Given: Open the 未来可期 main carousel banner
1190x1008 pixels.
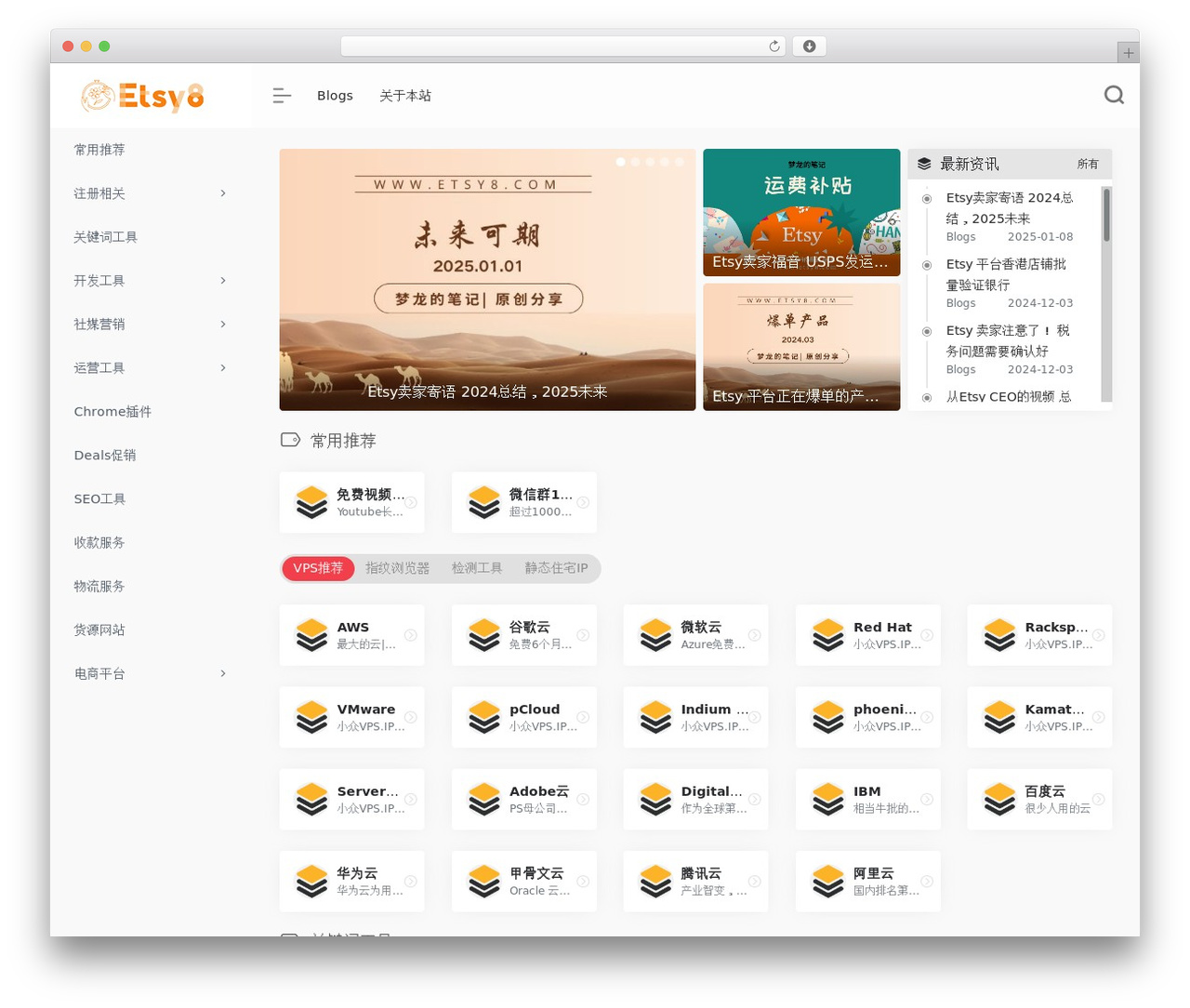Looking at the screenshot, I should click(487, 279).
